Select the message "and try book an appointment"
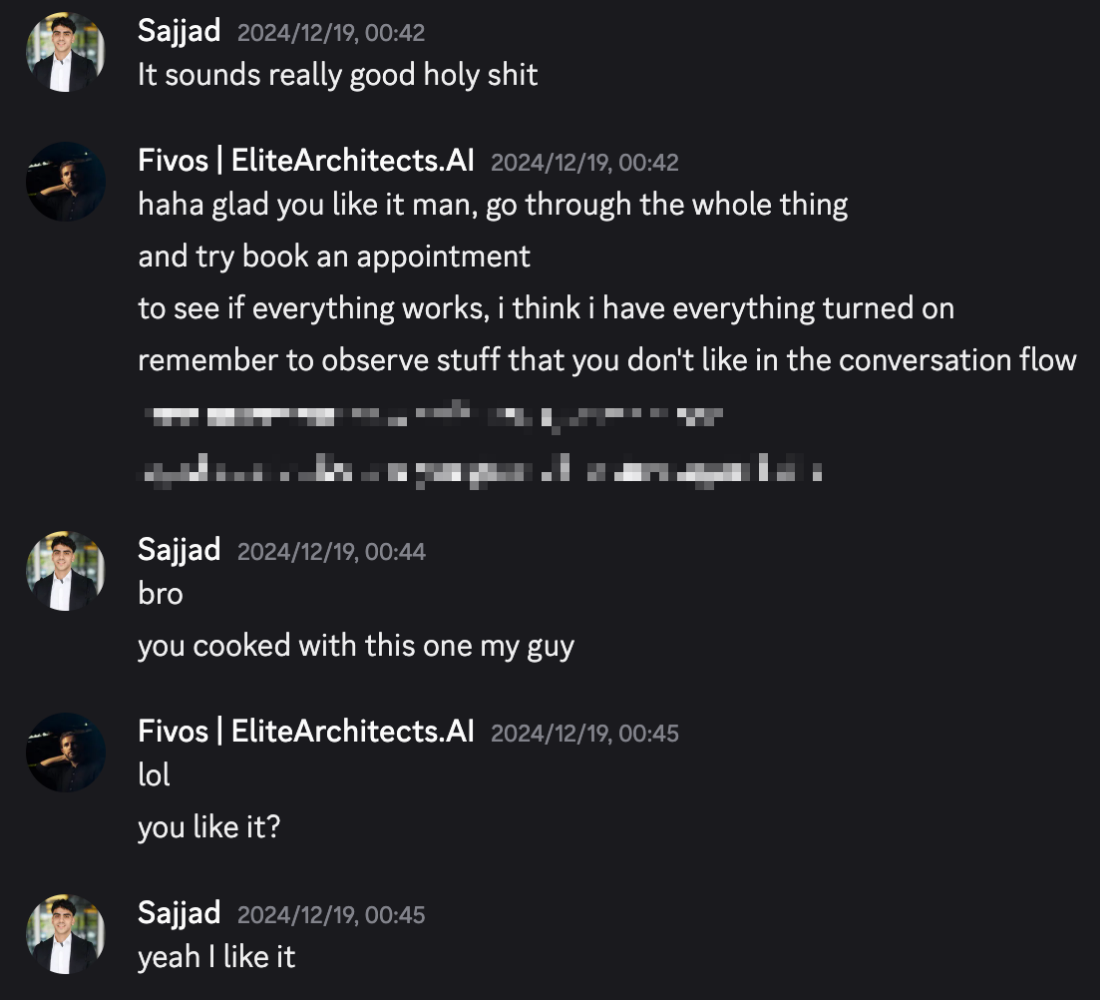The height and width of the screenshot is (1000, 1100). (334, 257)
